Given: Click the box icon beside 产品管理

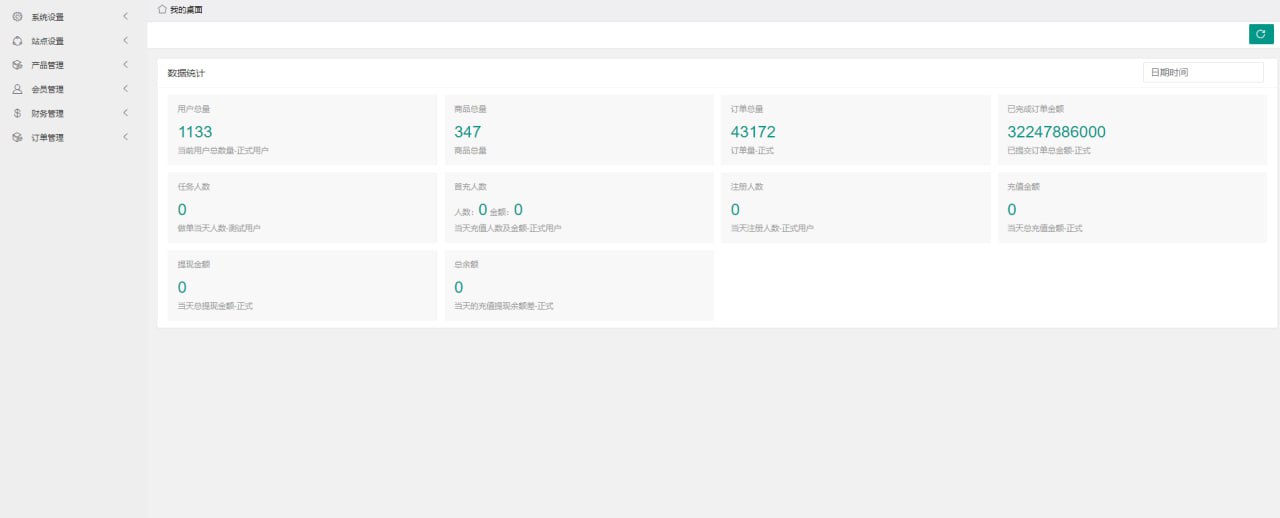Looking at the screenshot, I should coord(18,65).
